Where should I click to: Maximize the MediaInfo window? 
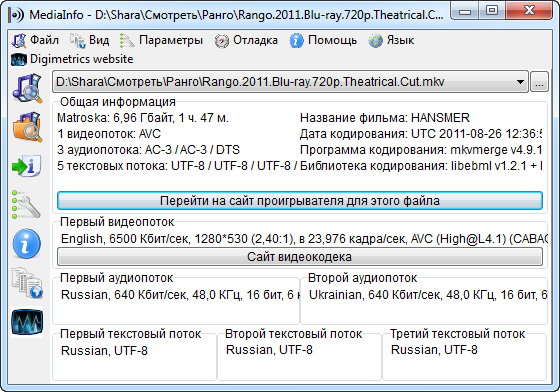492,11
